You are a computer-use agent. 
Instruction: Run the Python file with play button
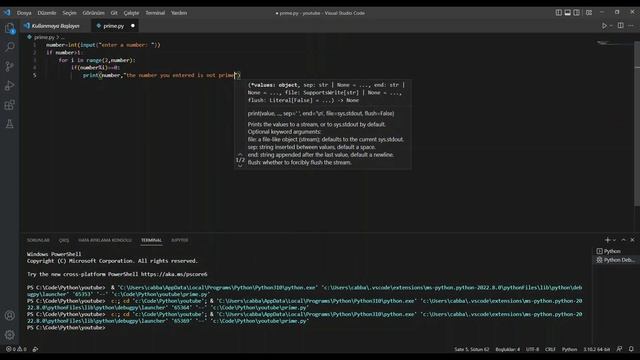[604, 26]
